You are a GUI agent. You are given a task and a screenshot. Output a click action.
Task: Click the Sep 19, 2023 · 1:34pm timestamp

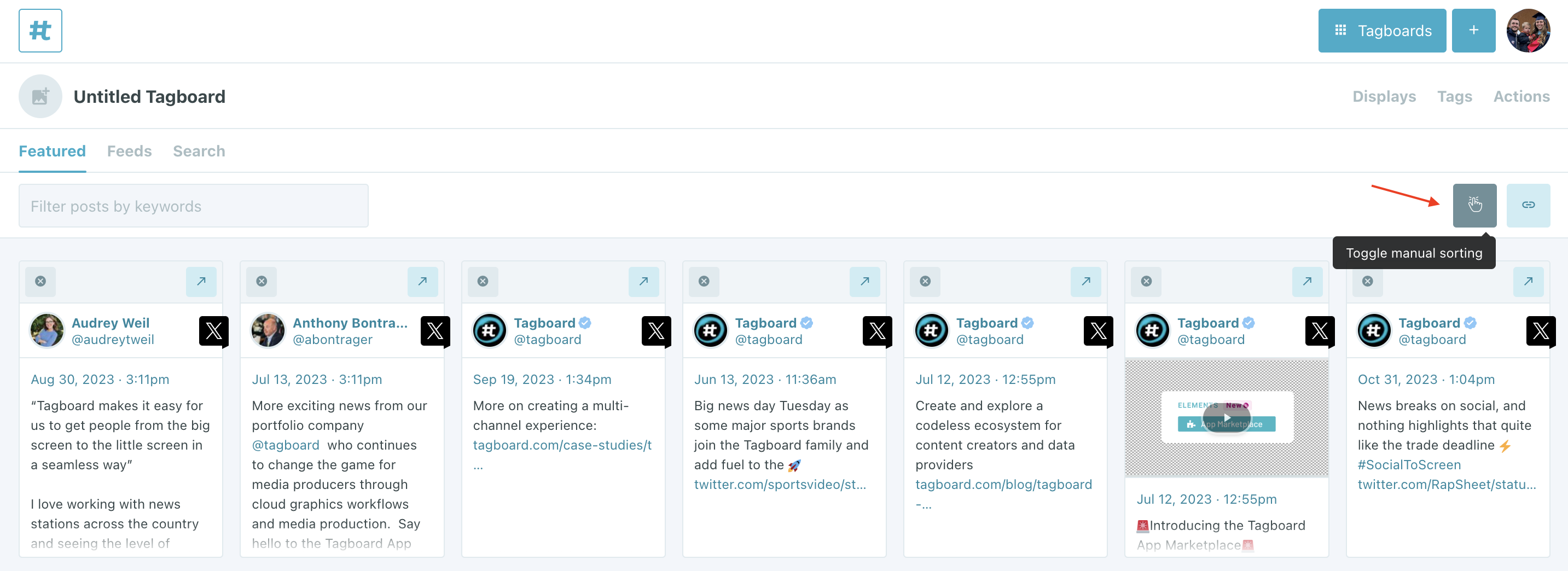[x=542, y=379]
